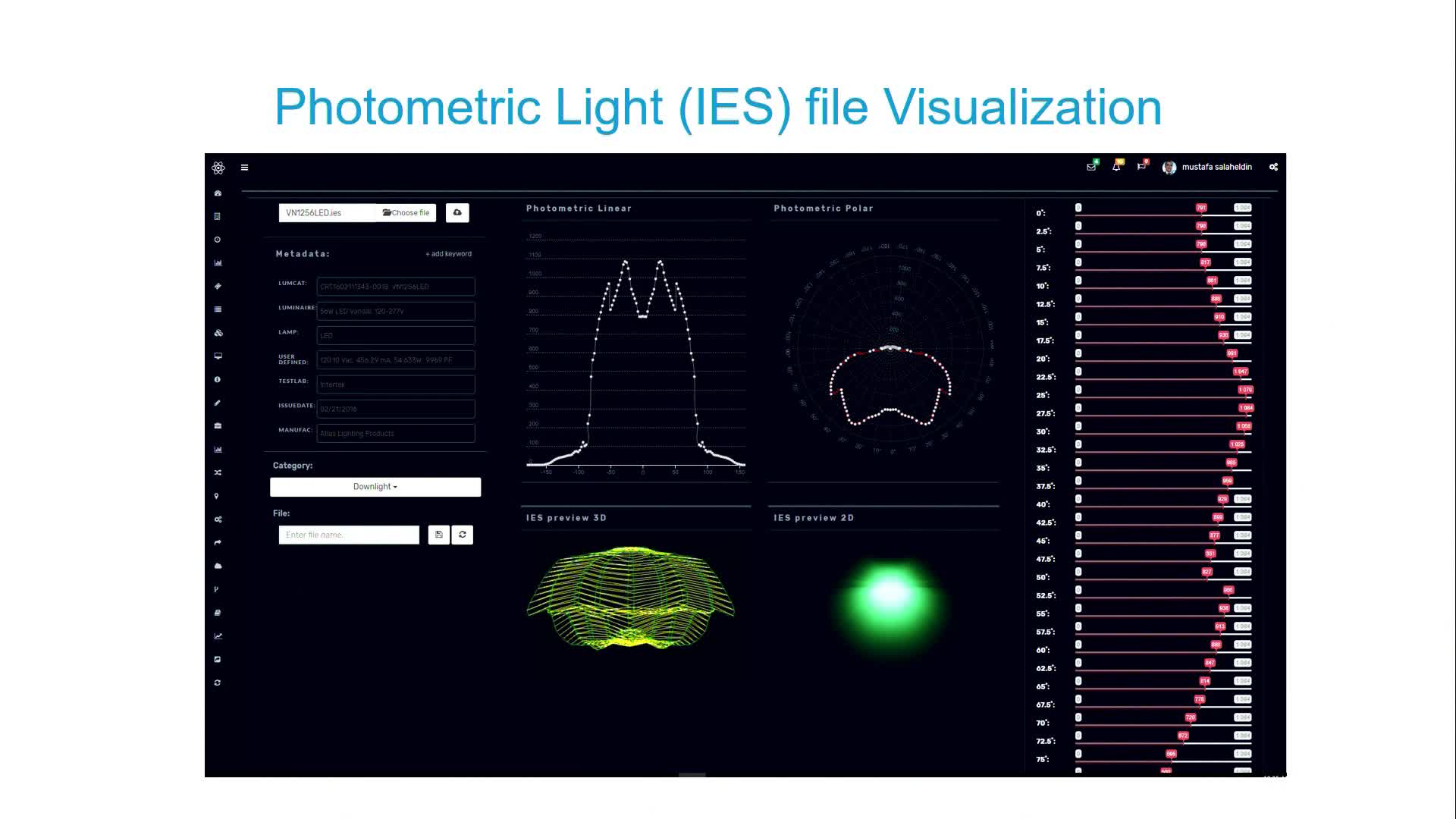Click the save icon beside file name field
1456x819 pixels.
coord(438,535)
